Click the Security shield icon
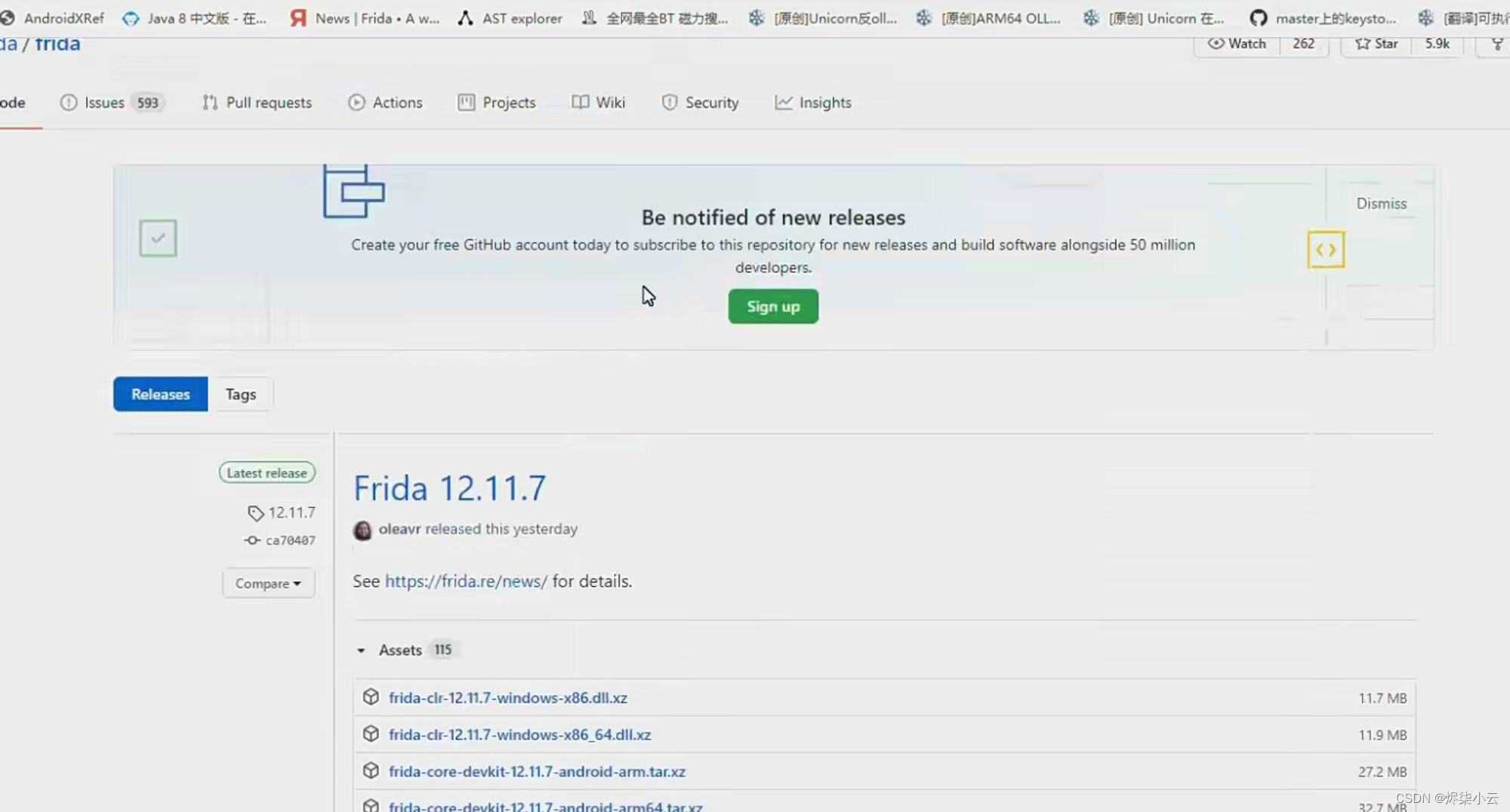Image resolution: width=1510 pixels, height=812 pixels. pos(670,103)
